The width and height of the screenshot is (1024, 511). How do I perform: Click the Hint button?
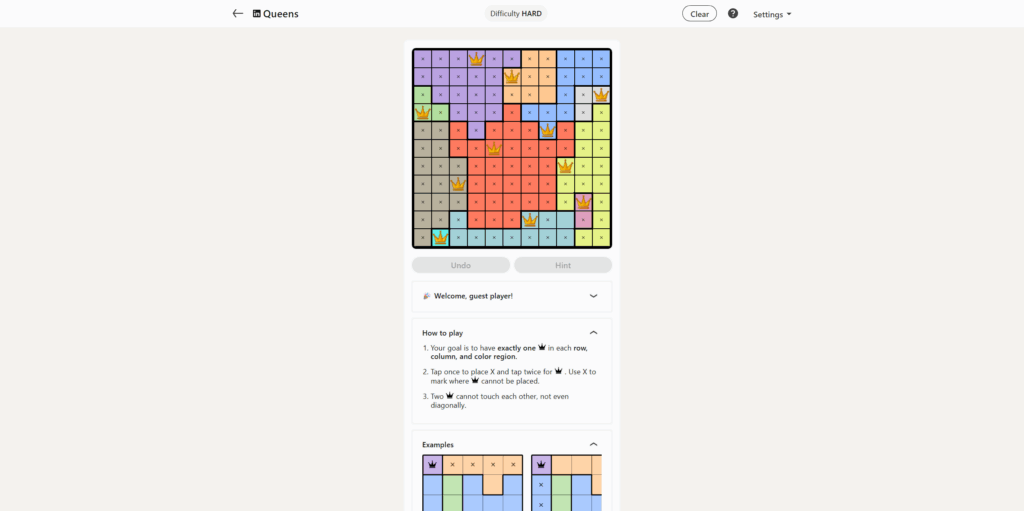(563, 265)
